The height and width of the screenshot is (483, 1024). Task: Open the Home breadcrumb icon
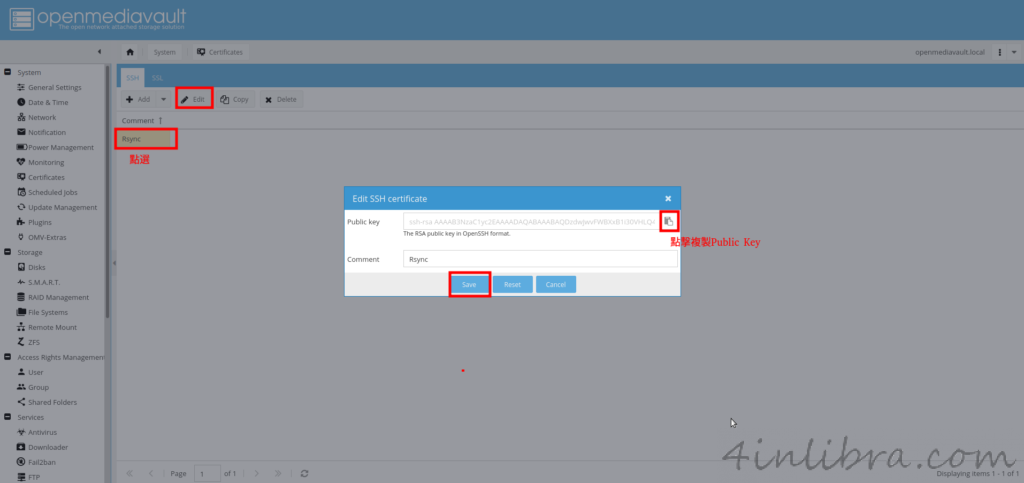point(131,51)
